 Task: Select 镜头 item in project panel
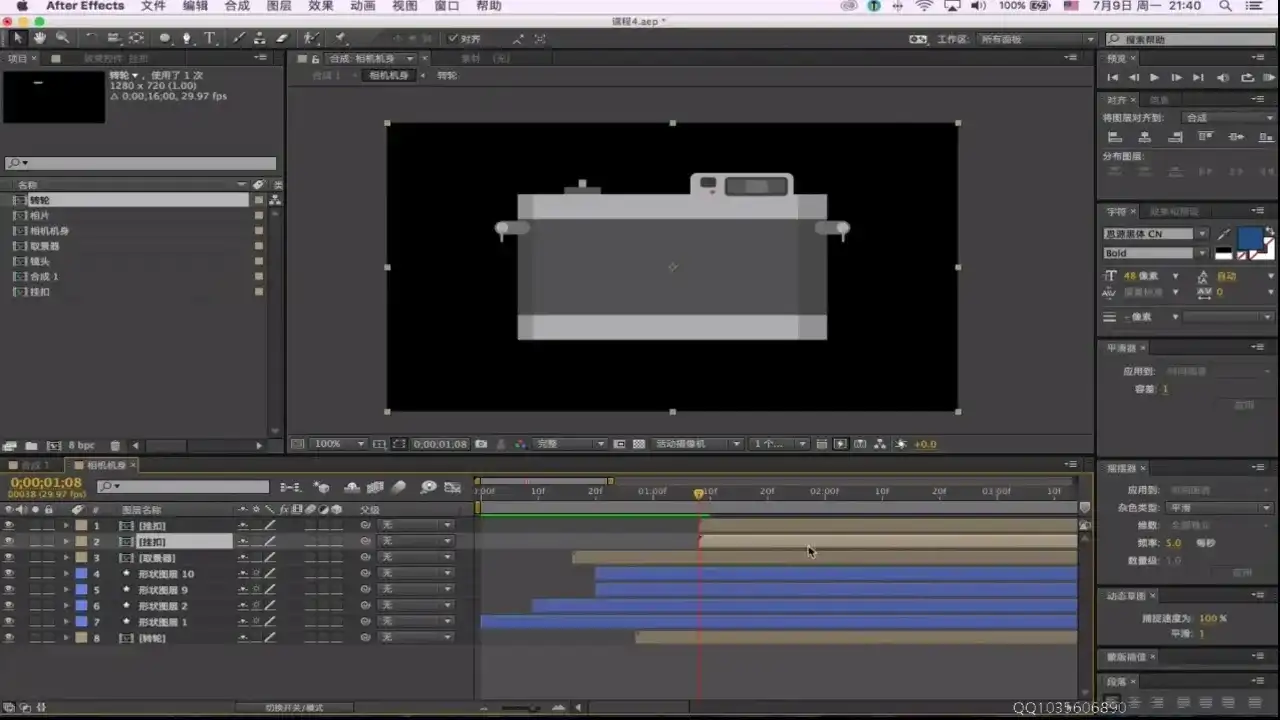(x=40, y=261)
